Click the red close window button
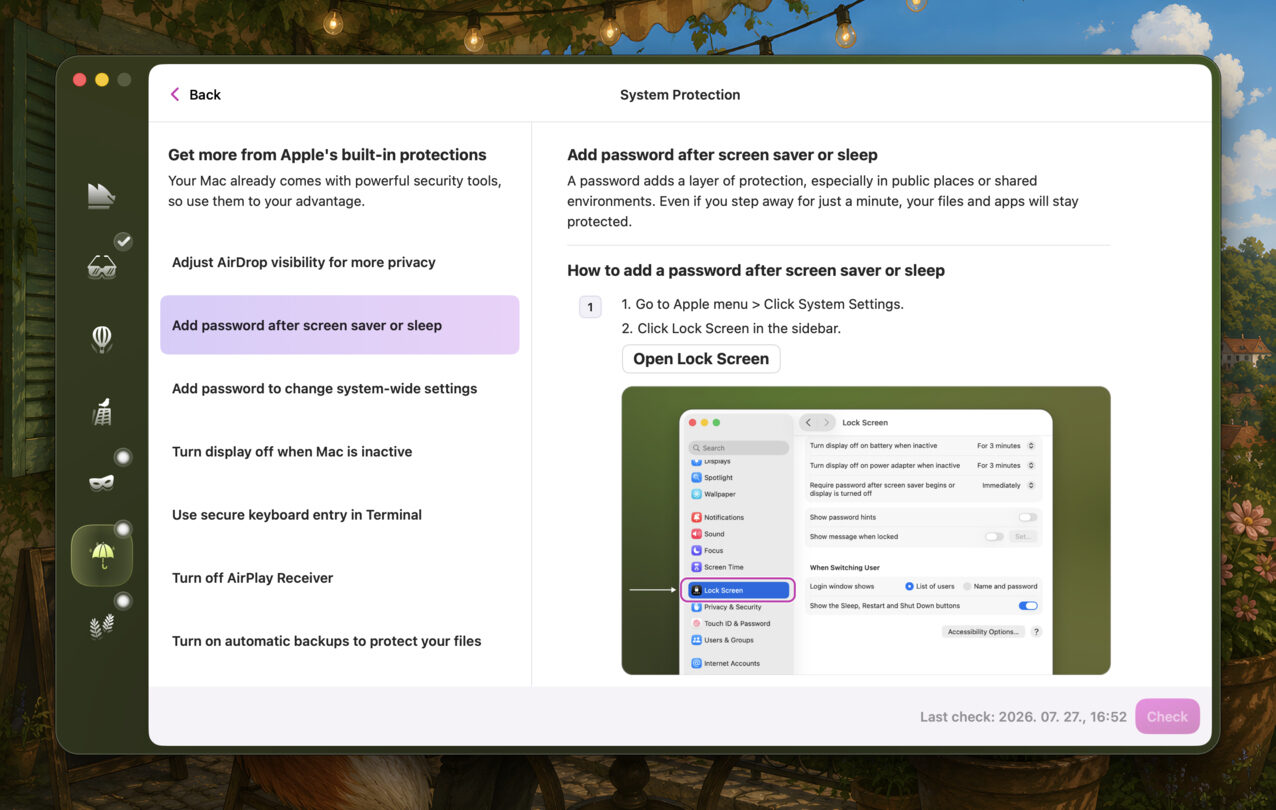This screenshot has height=810, width=1276. pyautogui.click(x=79, y=79)
